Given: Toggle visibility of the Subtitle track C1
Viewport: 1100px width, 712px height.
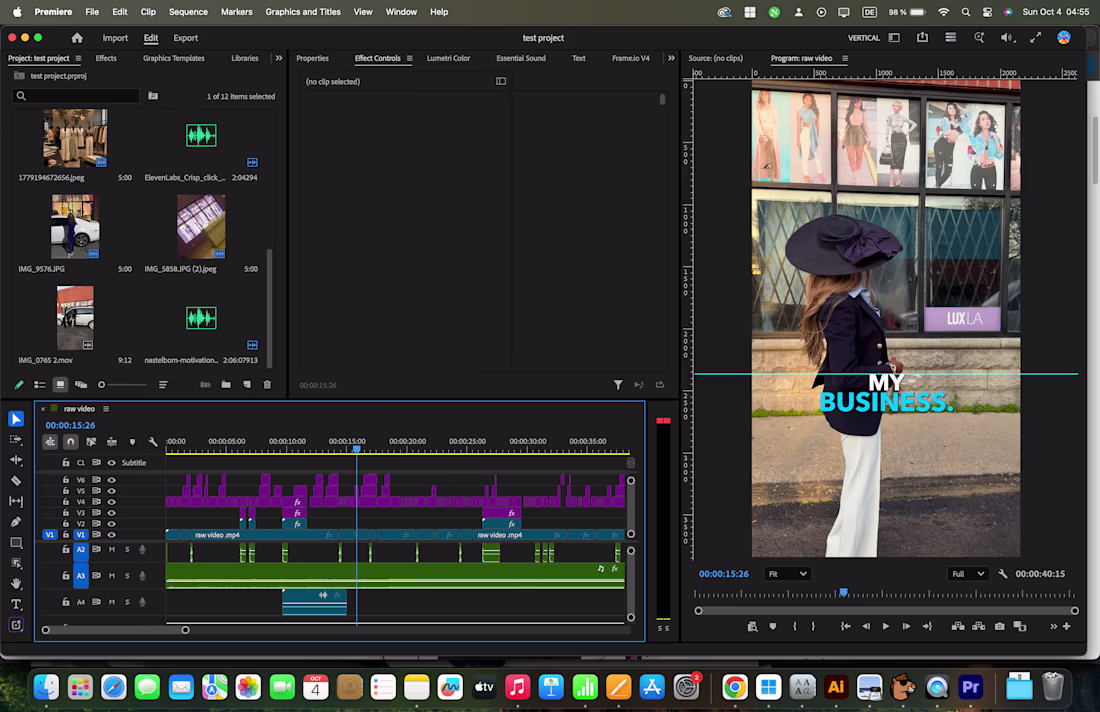Looking at the screenshot, I should [x=112, y=463].
